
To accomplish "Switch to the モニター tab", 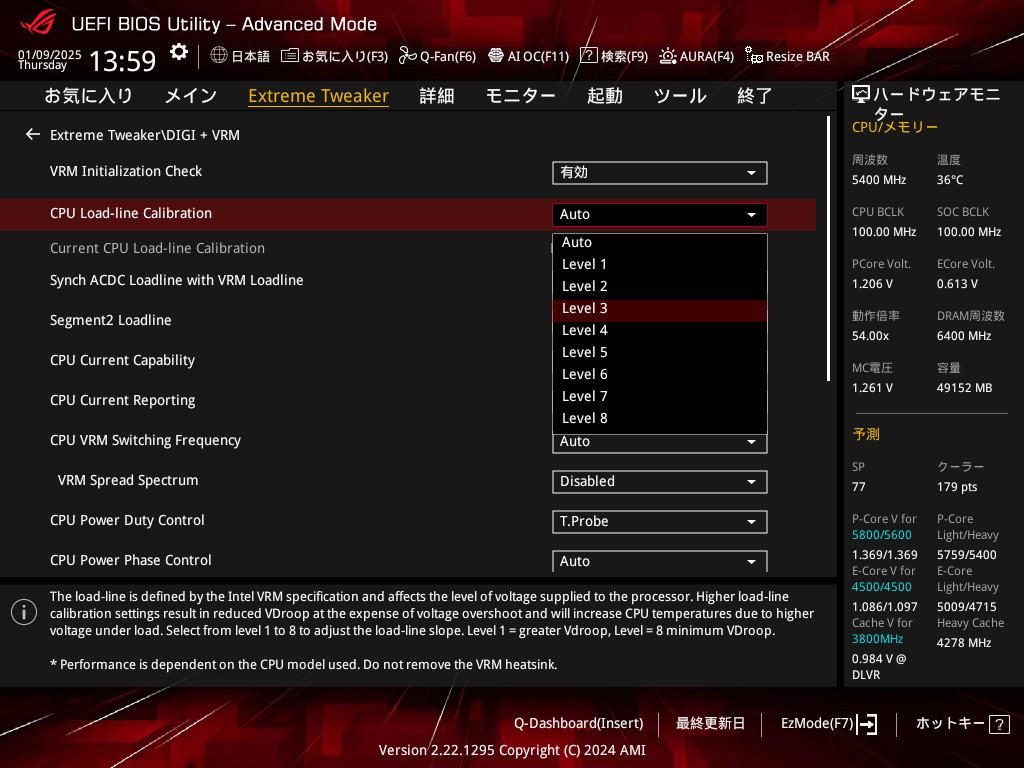I will (x=520, y=96).
